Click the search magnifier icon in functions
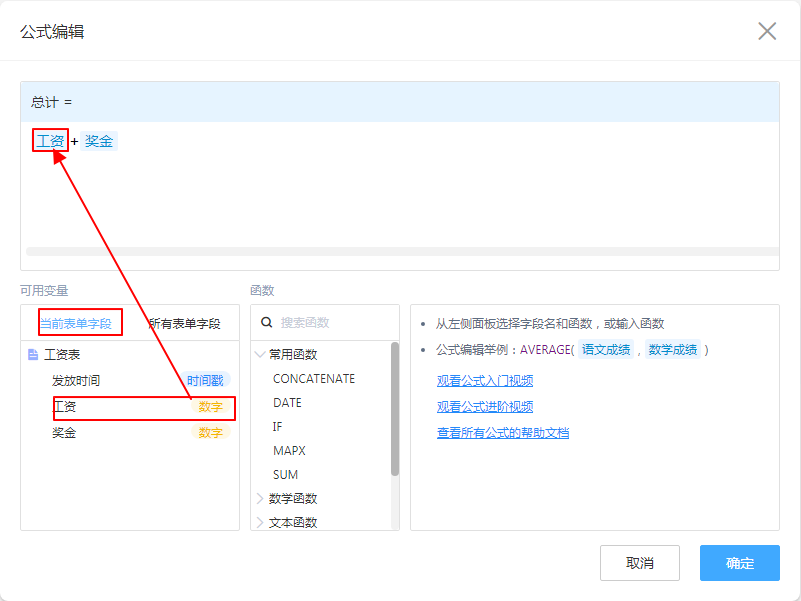The height and width of the screenshot is (601, 801). pyautogui.click(x=267, y=323)
